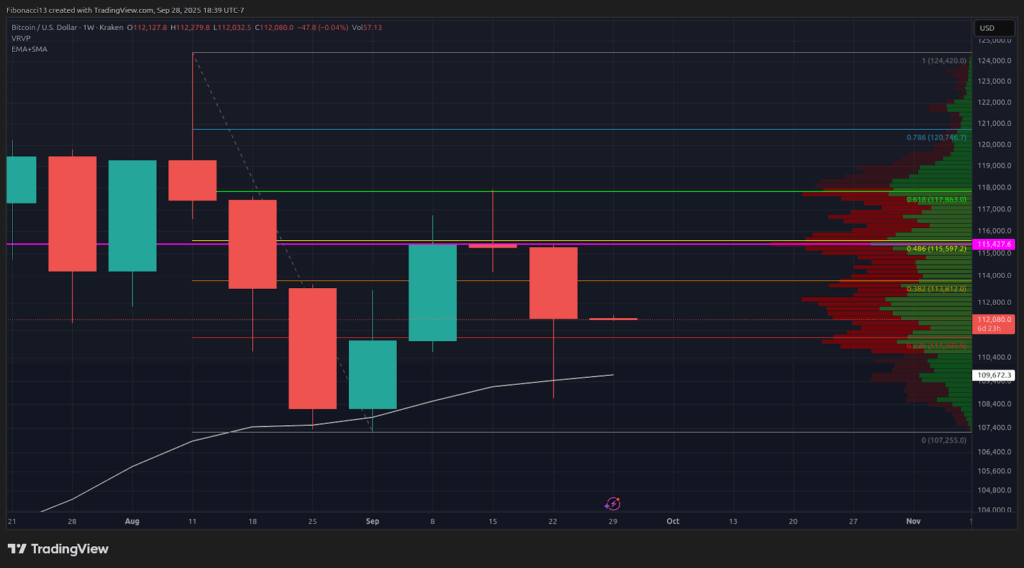Click the VRVP indicator label
1024x568 pixels.
(x=22, y=38)
